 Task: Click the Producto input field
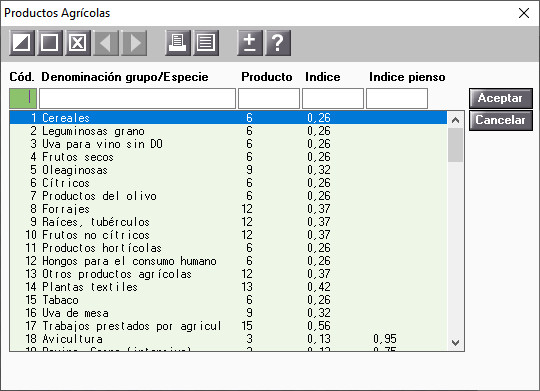pos(269,99)
